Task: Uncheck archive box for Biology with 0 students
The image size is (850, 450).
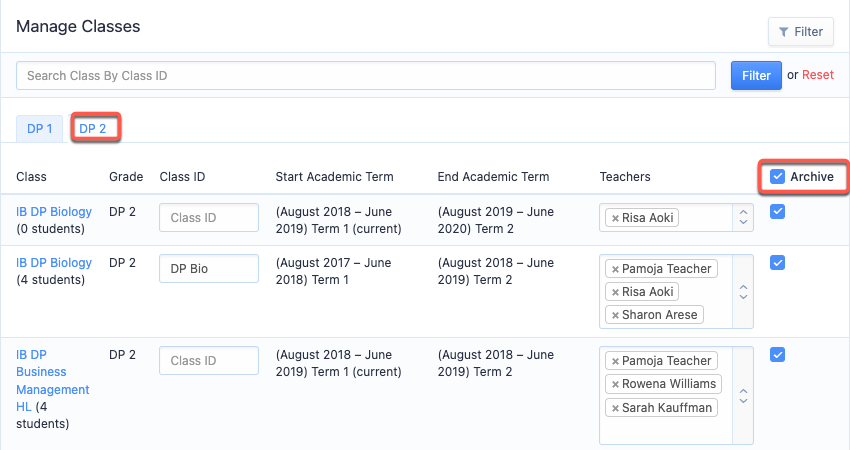Action: [x=777, y=211]
